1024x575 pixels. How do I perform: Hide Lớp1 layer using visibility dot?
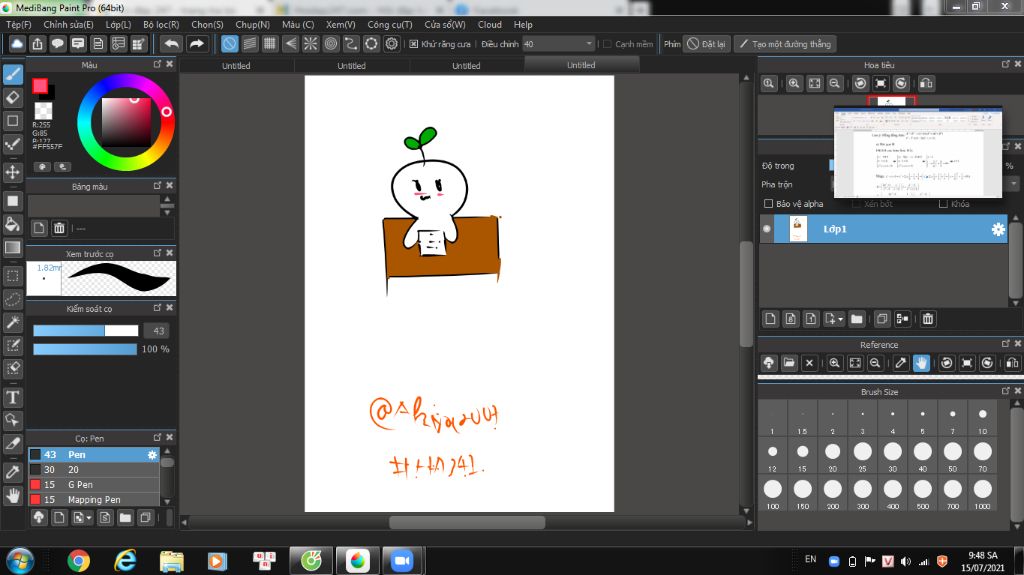767,229
